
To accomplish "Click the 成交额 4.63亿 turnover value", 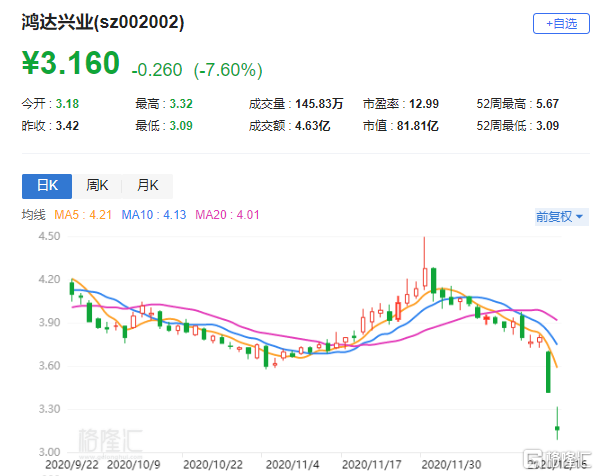I will click(289, 126).
